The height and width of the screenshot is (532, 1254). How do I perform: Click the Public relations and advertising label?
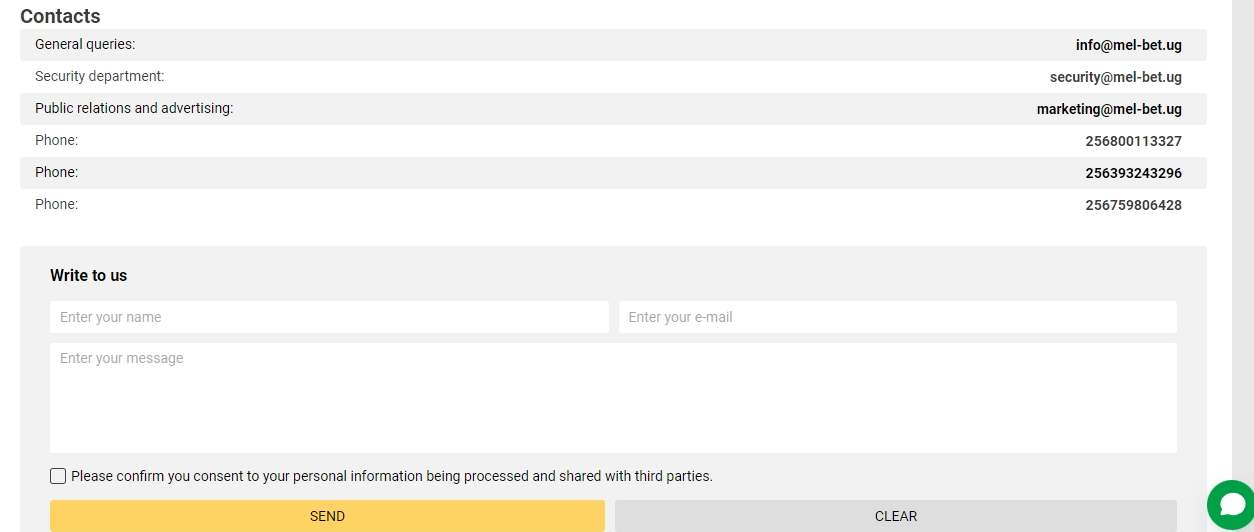coord(134,108)
